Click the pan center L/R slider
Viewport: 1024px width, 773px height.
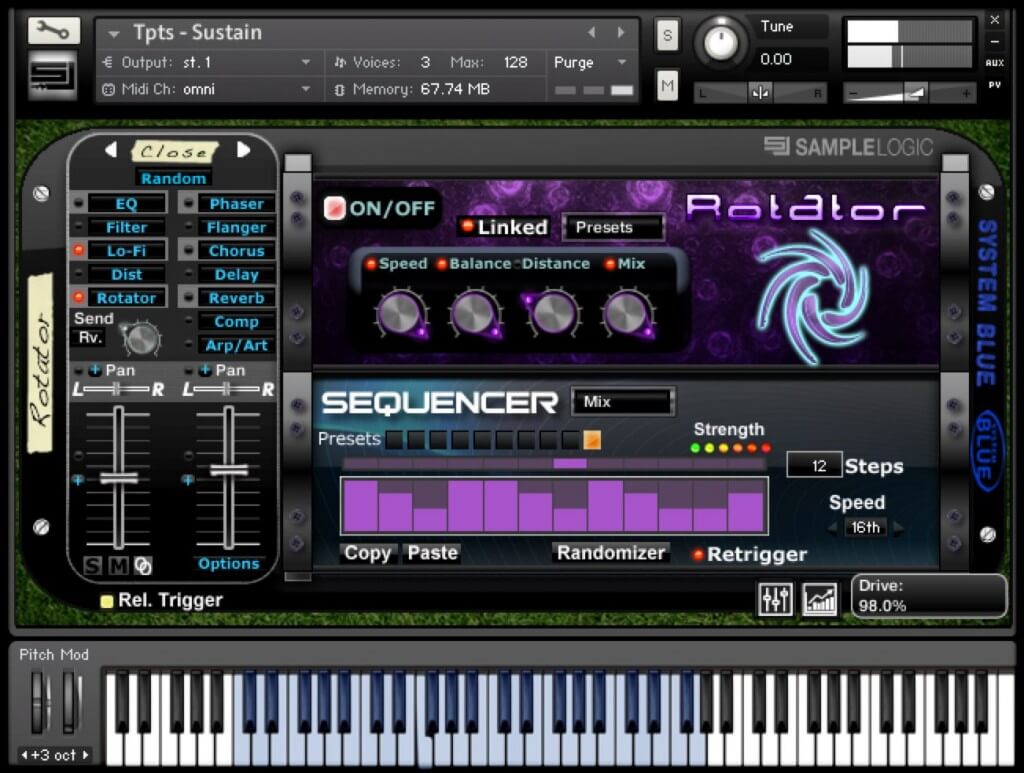click(x=760, y=93)
